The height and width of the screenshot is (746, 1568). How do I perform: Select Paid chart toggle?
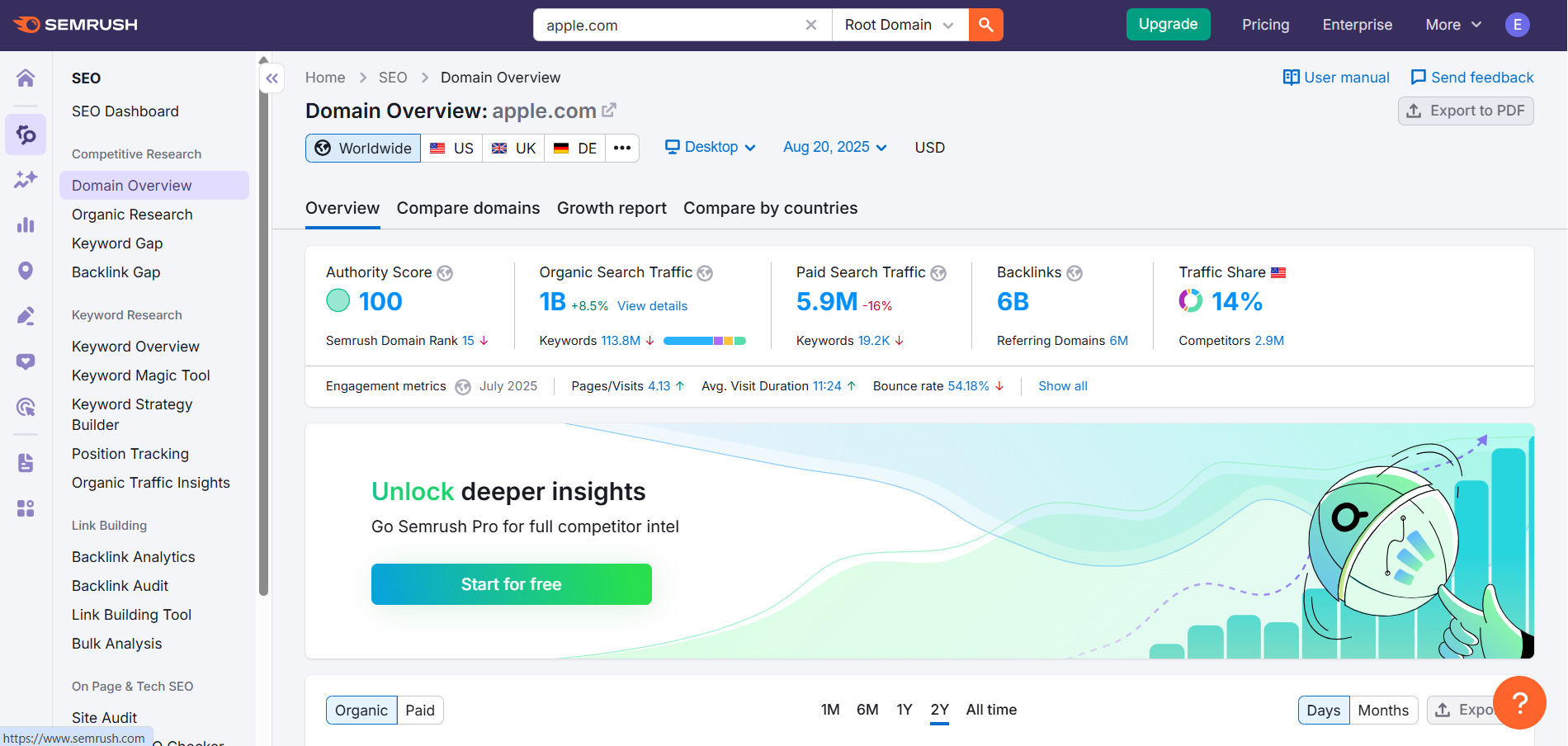coord(420,711)
